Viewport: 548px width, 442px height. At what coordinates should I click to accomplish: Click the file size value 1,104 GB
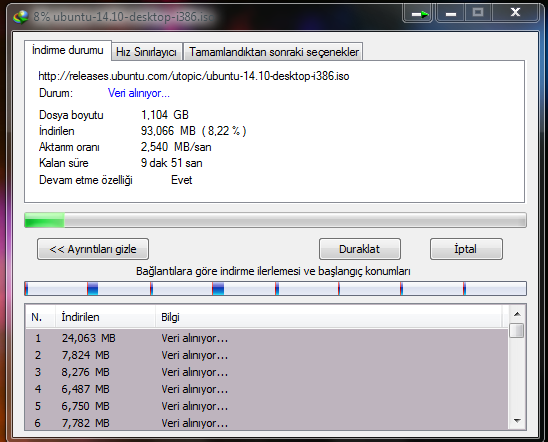(x=165, y=115)
